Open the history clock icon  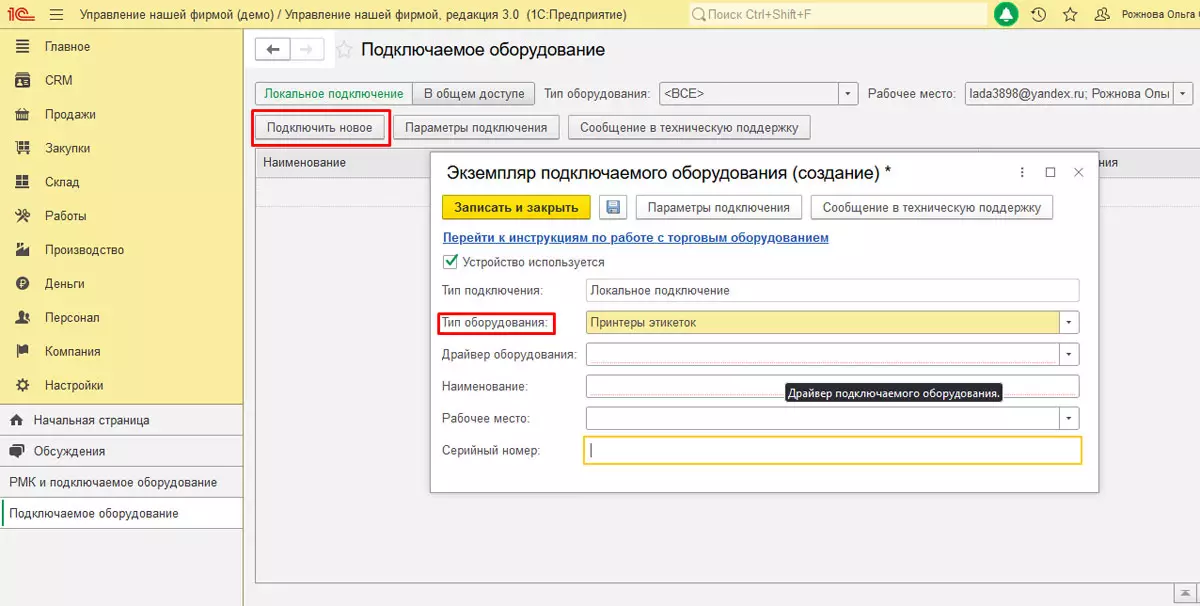[1038, 15]
